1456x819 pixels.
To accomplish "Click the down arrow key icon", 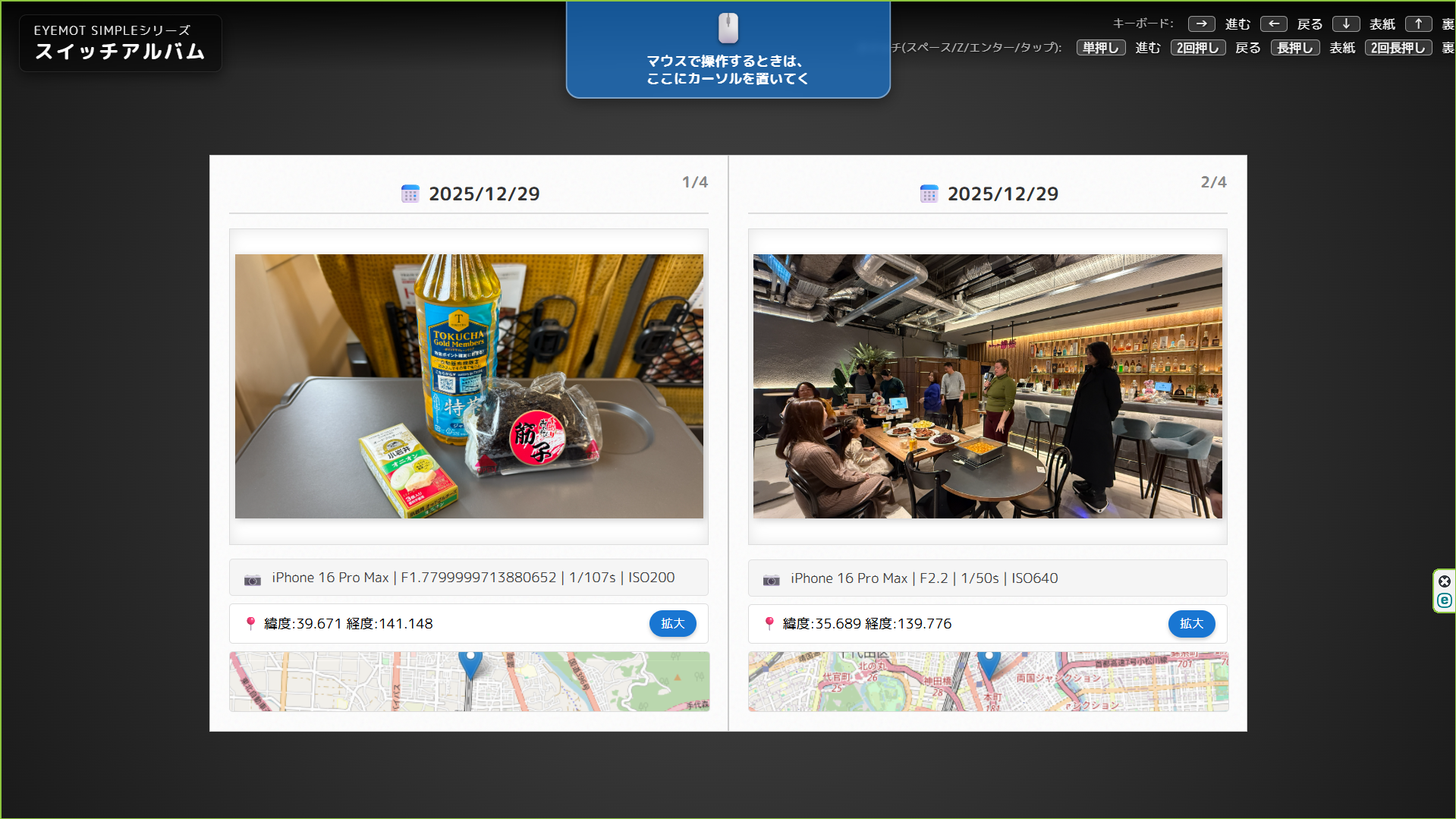I will click(x=1345, y=24).
